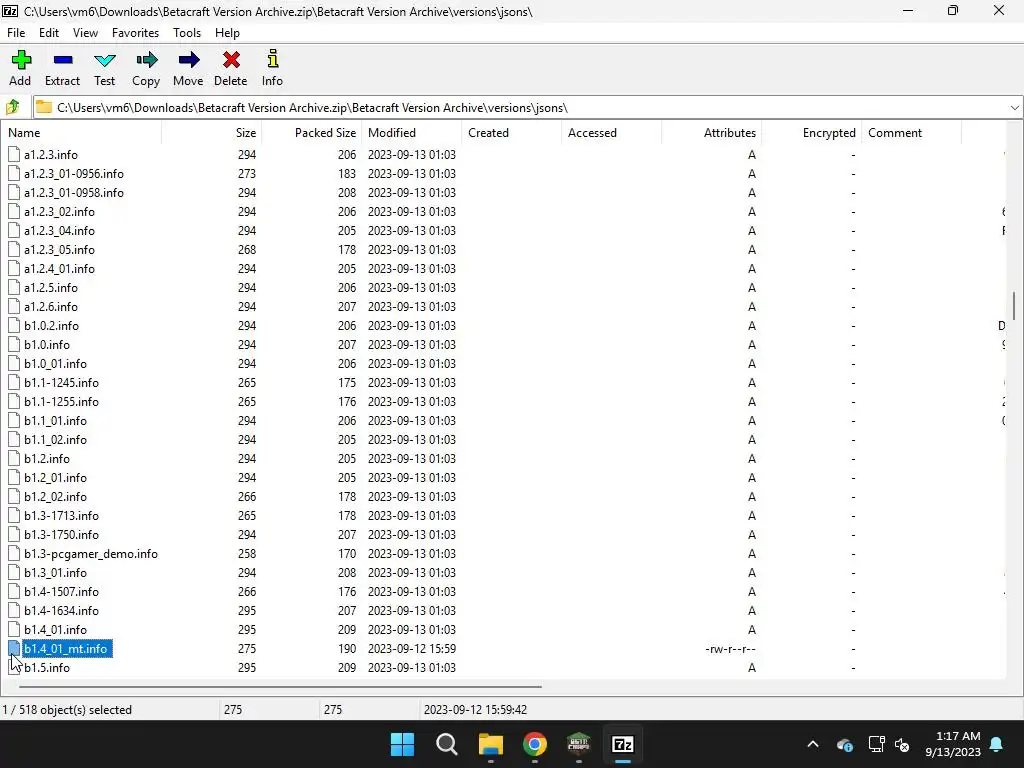1024x768 pixels.
Task: Sort by Encrypted column header
Action: point(811,133)
